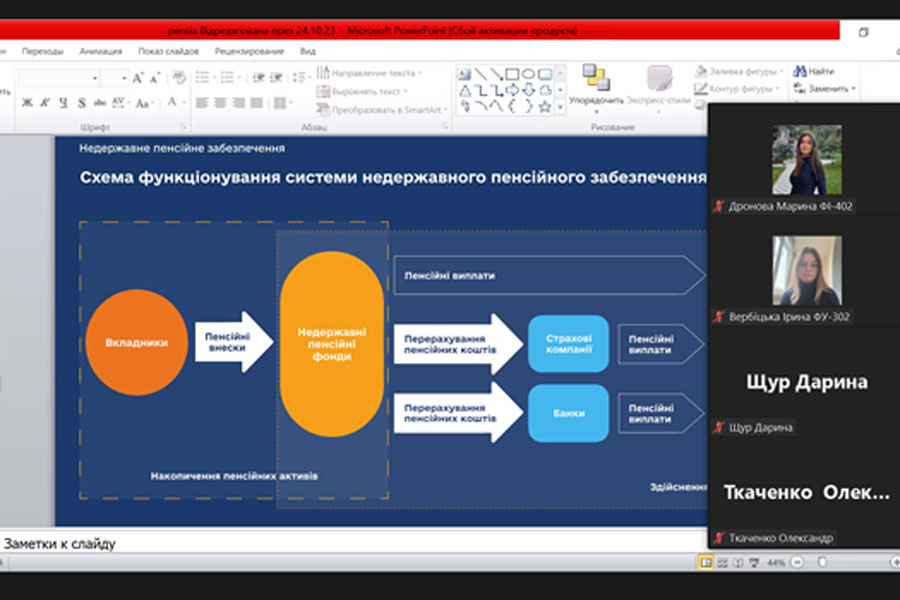
Task: Open the Анимация ribbon tab
Action: coord(101,51)
